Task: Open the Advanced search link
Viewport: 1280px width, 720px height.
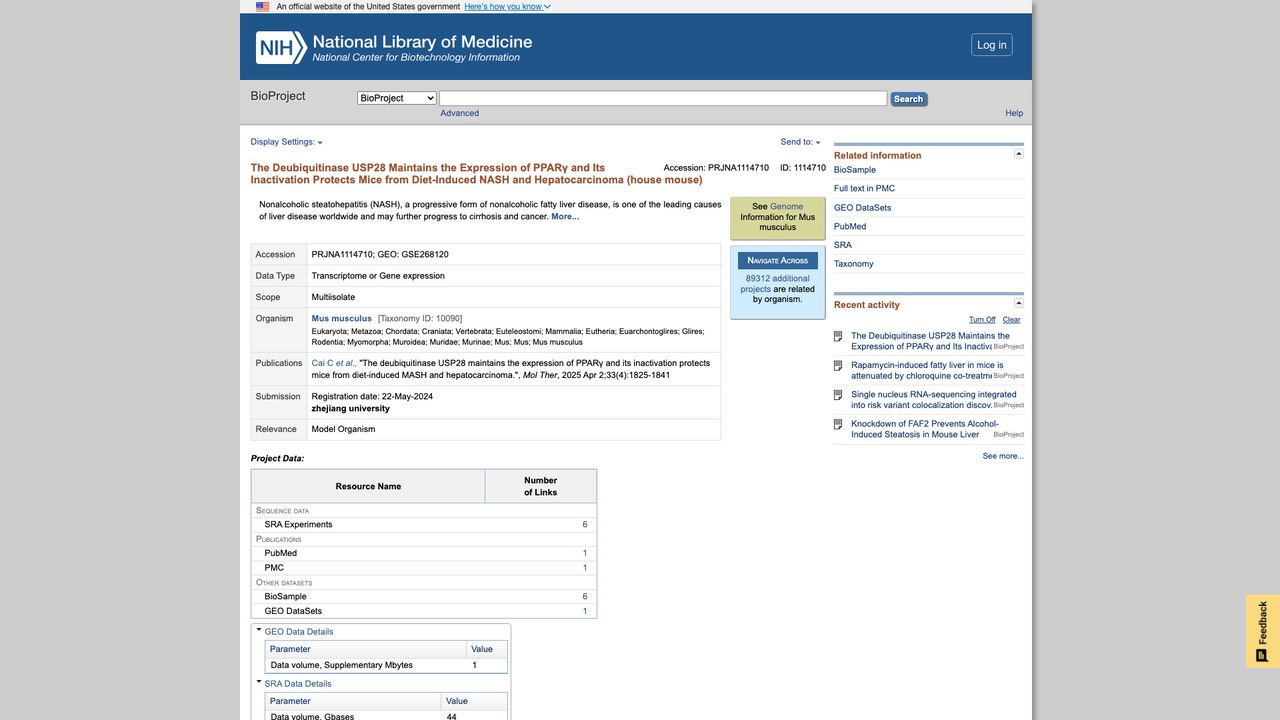Action: coord(460,113)
